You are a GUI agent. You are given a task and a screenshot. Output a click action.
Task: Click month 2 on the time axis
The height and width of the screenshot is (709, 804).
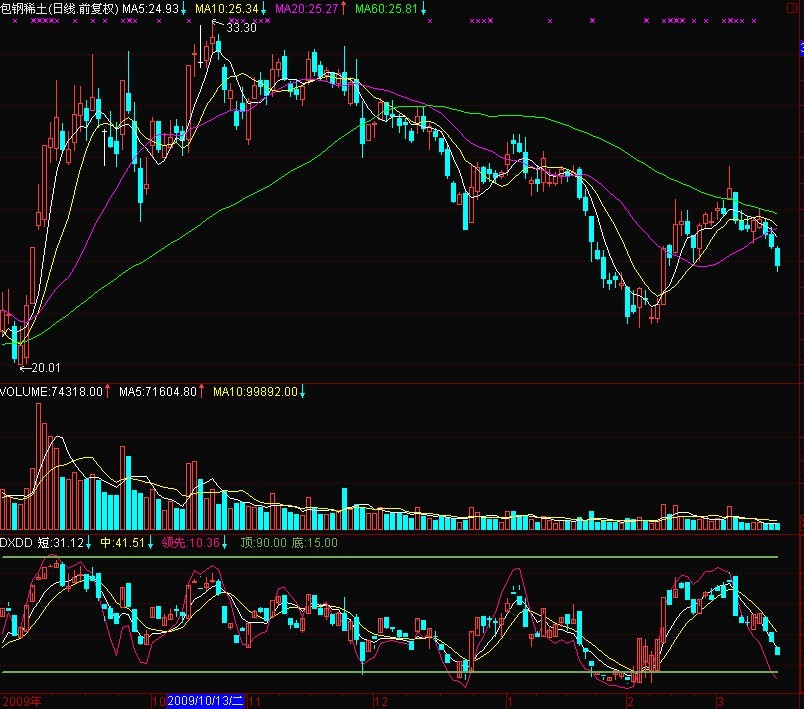coord(630,701)
